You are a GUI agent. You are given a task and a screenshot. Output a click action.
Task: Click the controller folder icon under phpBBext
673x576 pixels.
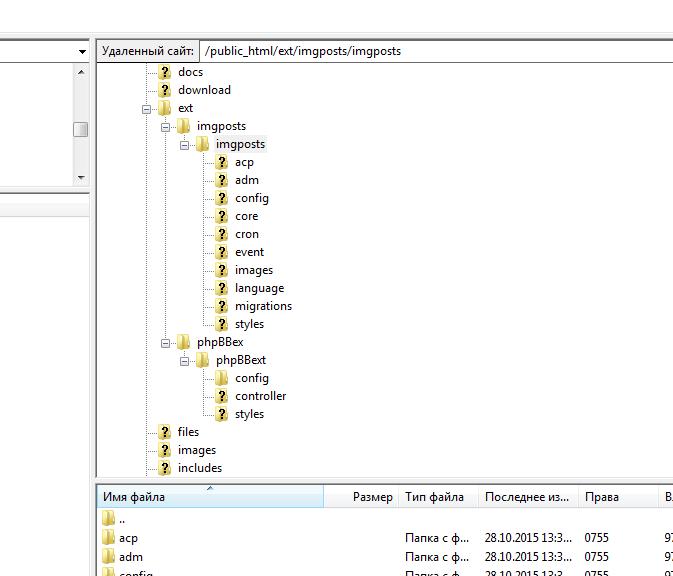pos(222,396)
